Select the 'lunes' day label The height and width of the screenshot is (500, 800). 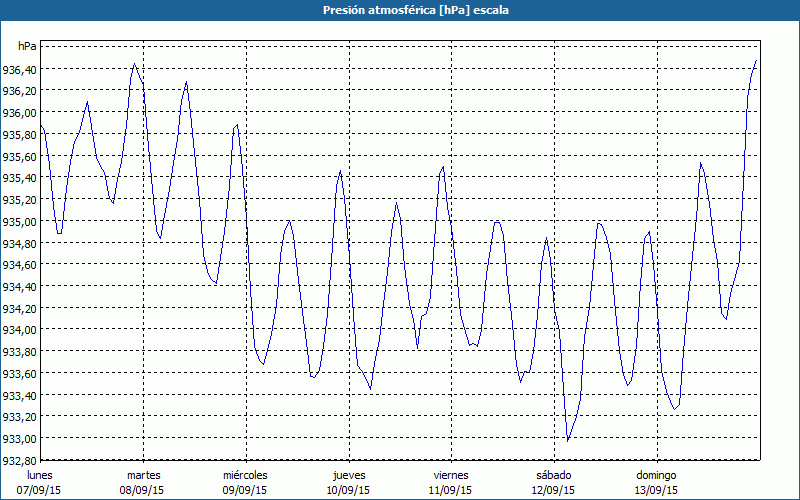[x=41, y=475]
